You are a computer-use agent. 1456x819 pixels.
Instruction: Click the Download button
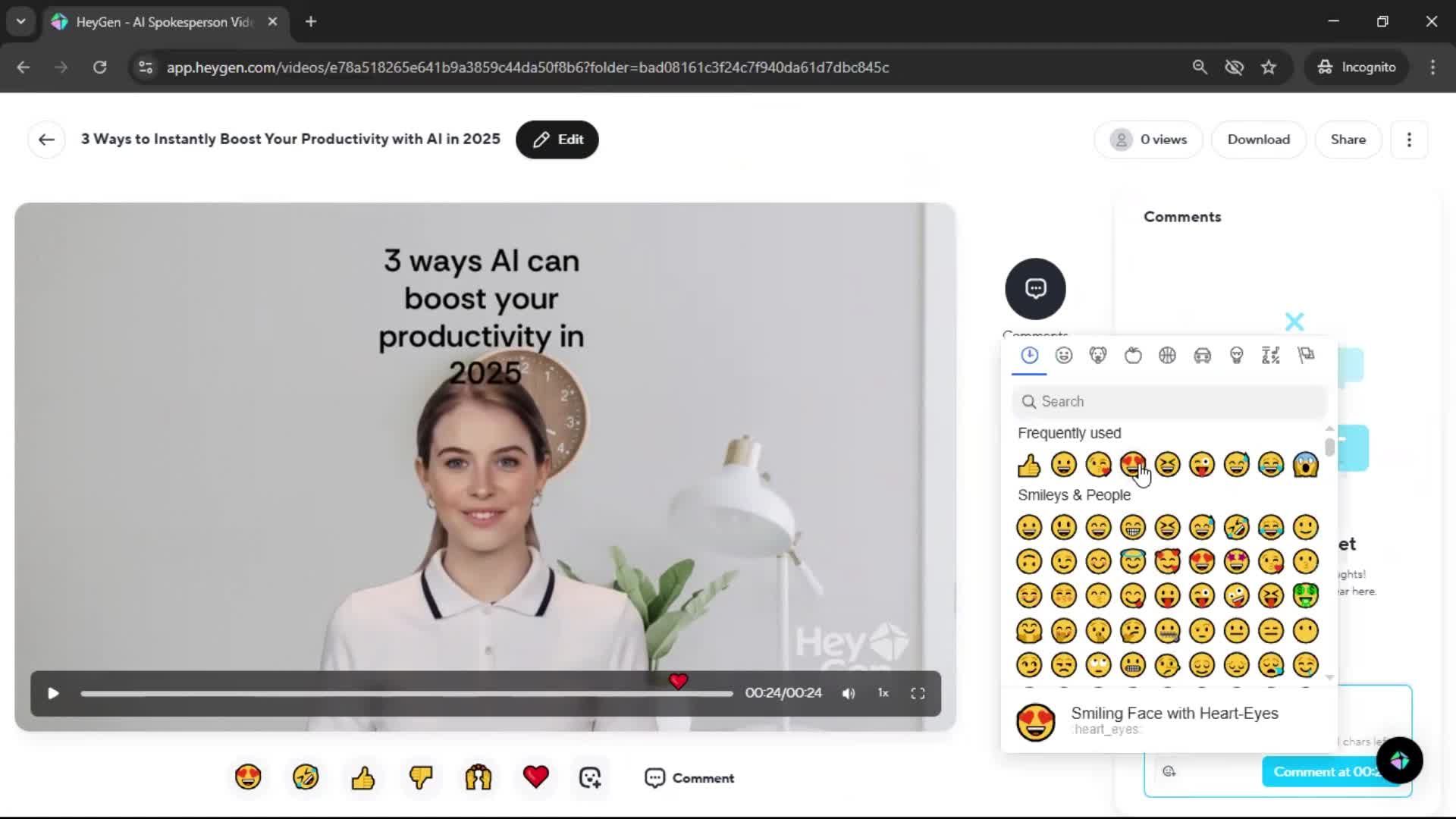pyautogui.click(x=1258, y=140)
